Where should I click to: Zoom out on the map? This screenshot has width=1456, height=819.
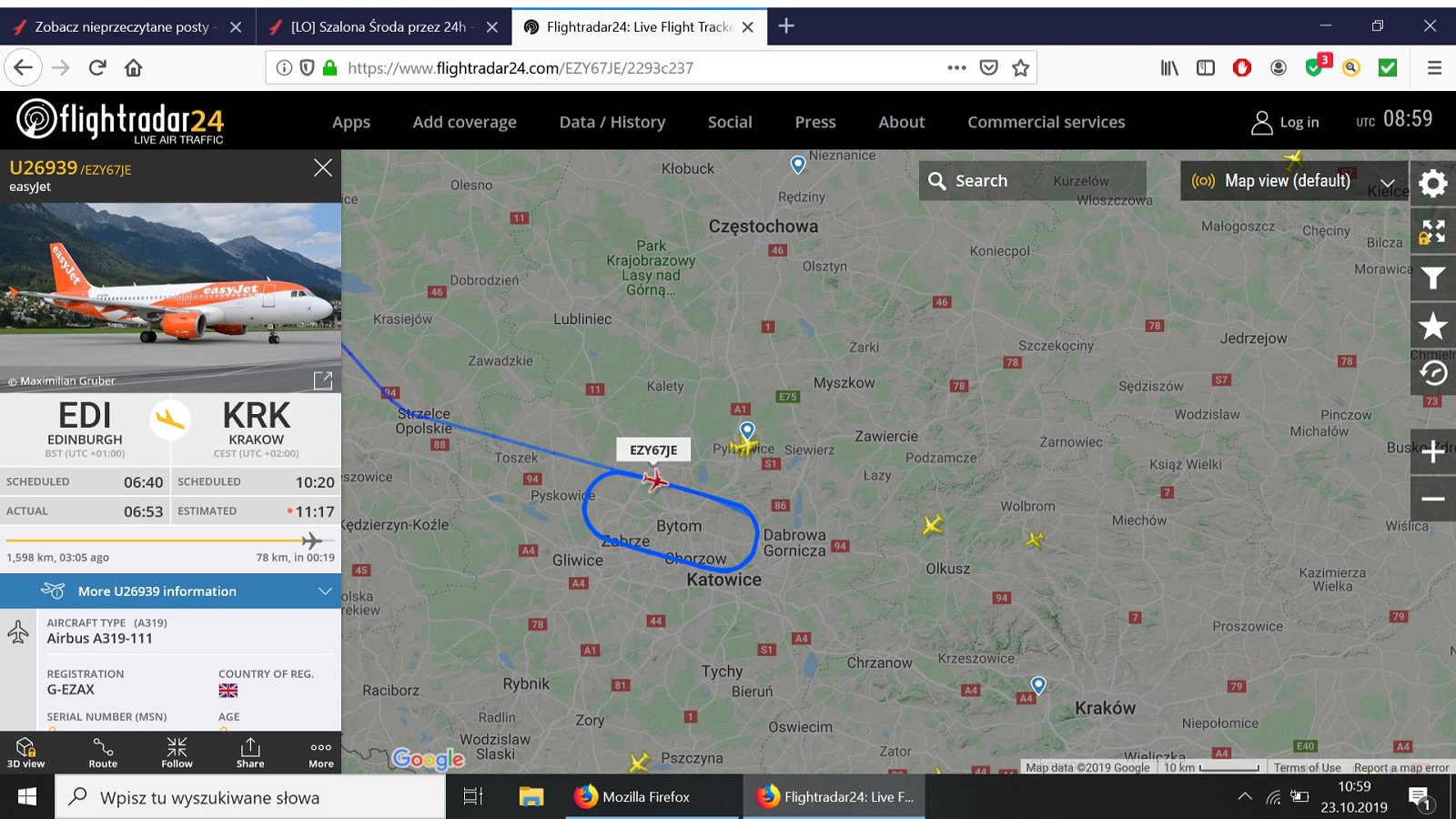point(1433,499)
